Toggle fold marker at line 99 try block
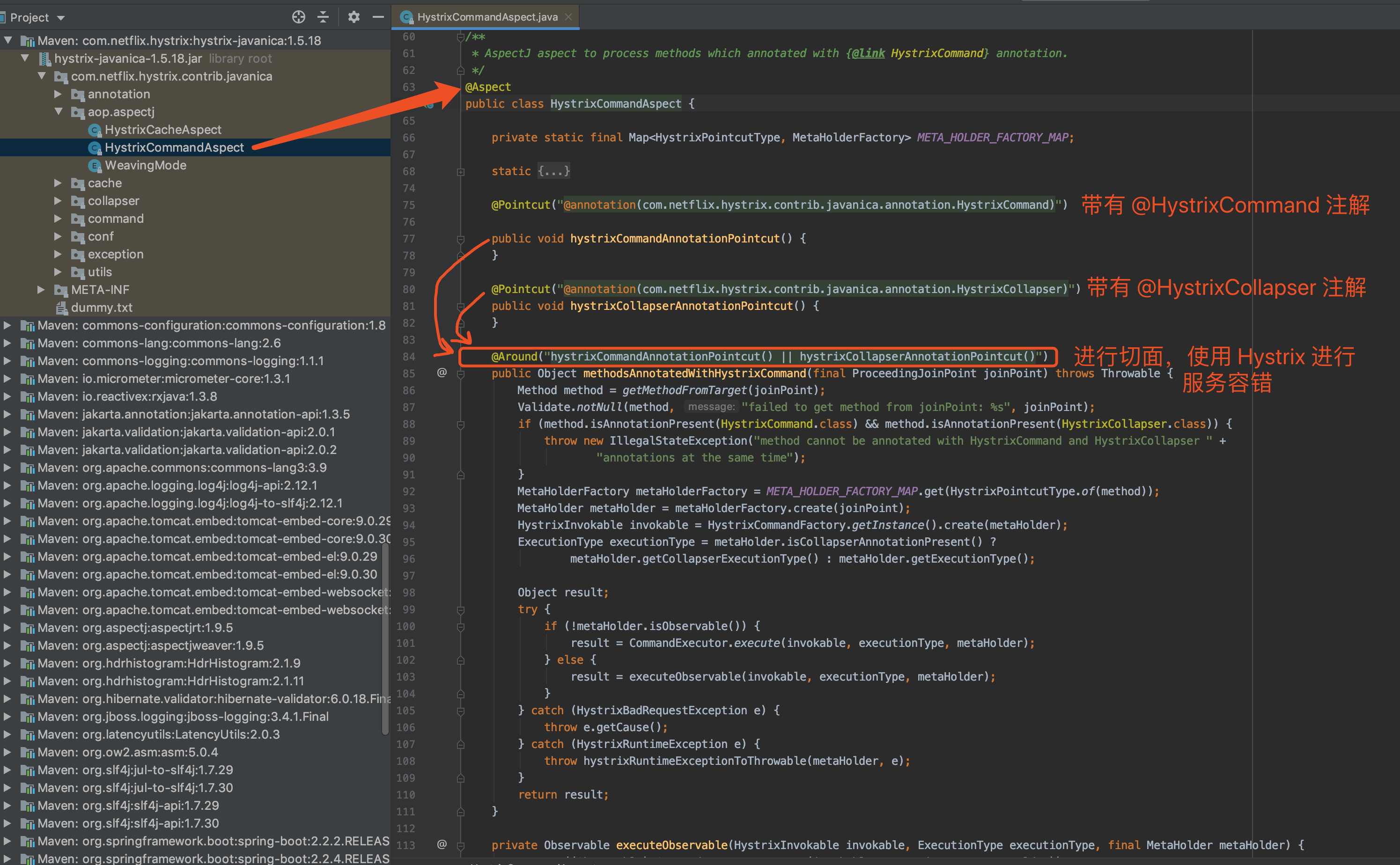The height and width of the screenshot is (865, 1400). pos(461,610)
